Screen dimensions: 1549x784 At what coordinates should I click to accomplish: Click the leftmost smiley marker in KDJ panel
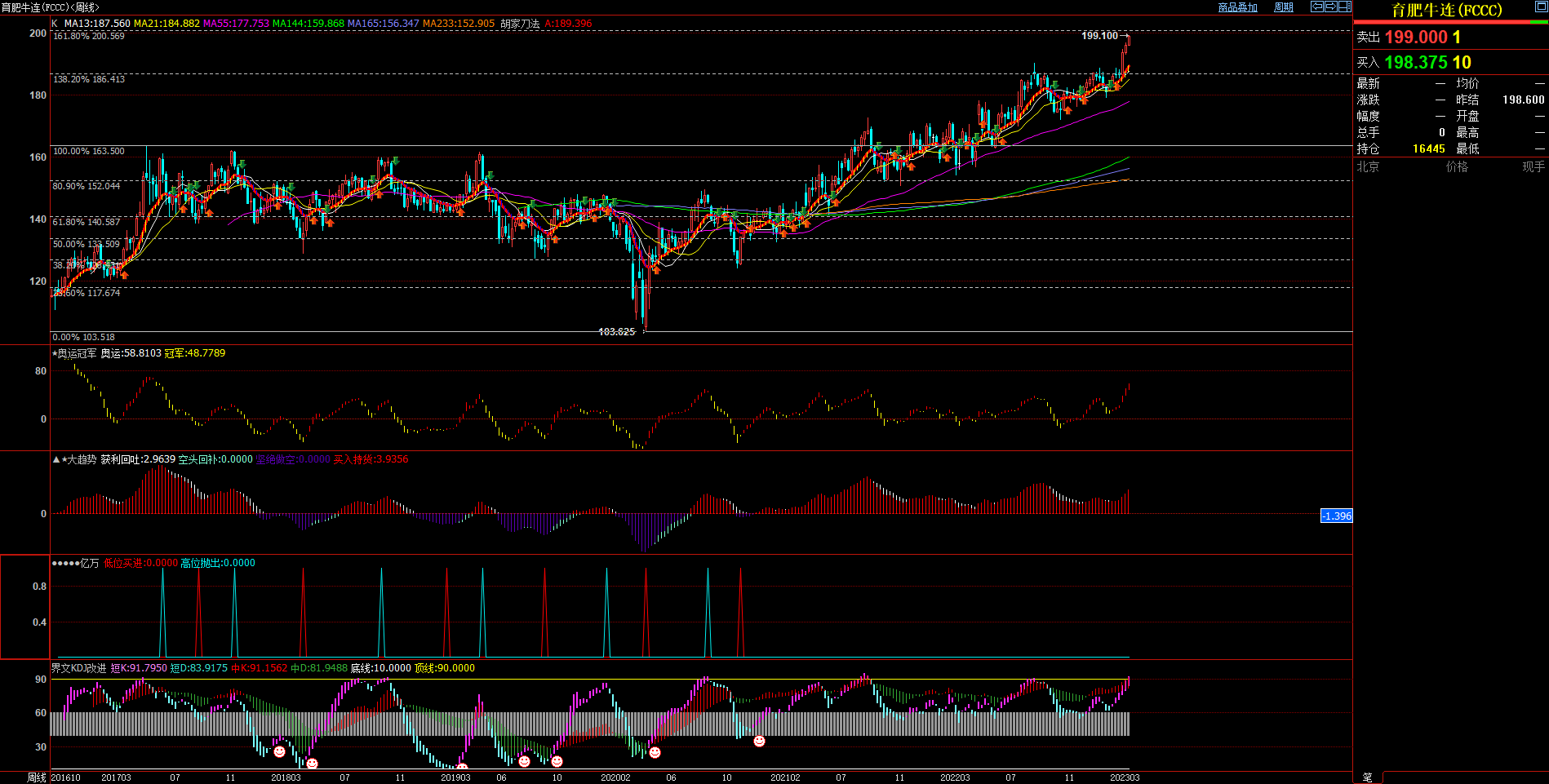pos(279,751)
